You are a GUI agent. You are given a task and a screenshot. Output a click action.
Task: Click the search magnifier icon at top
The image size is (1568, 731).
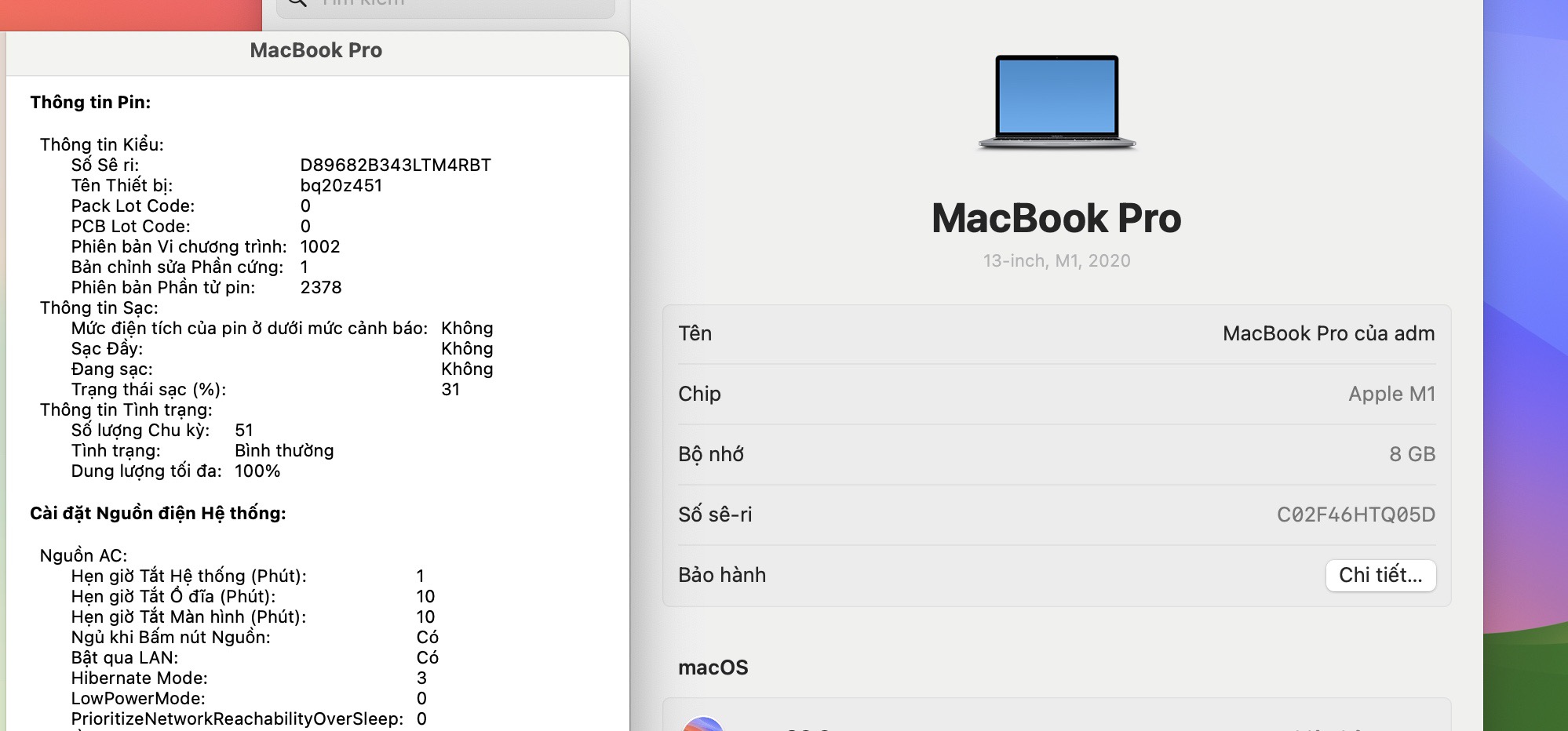point(297,2)
